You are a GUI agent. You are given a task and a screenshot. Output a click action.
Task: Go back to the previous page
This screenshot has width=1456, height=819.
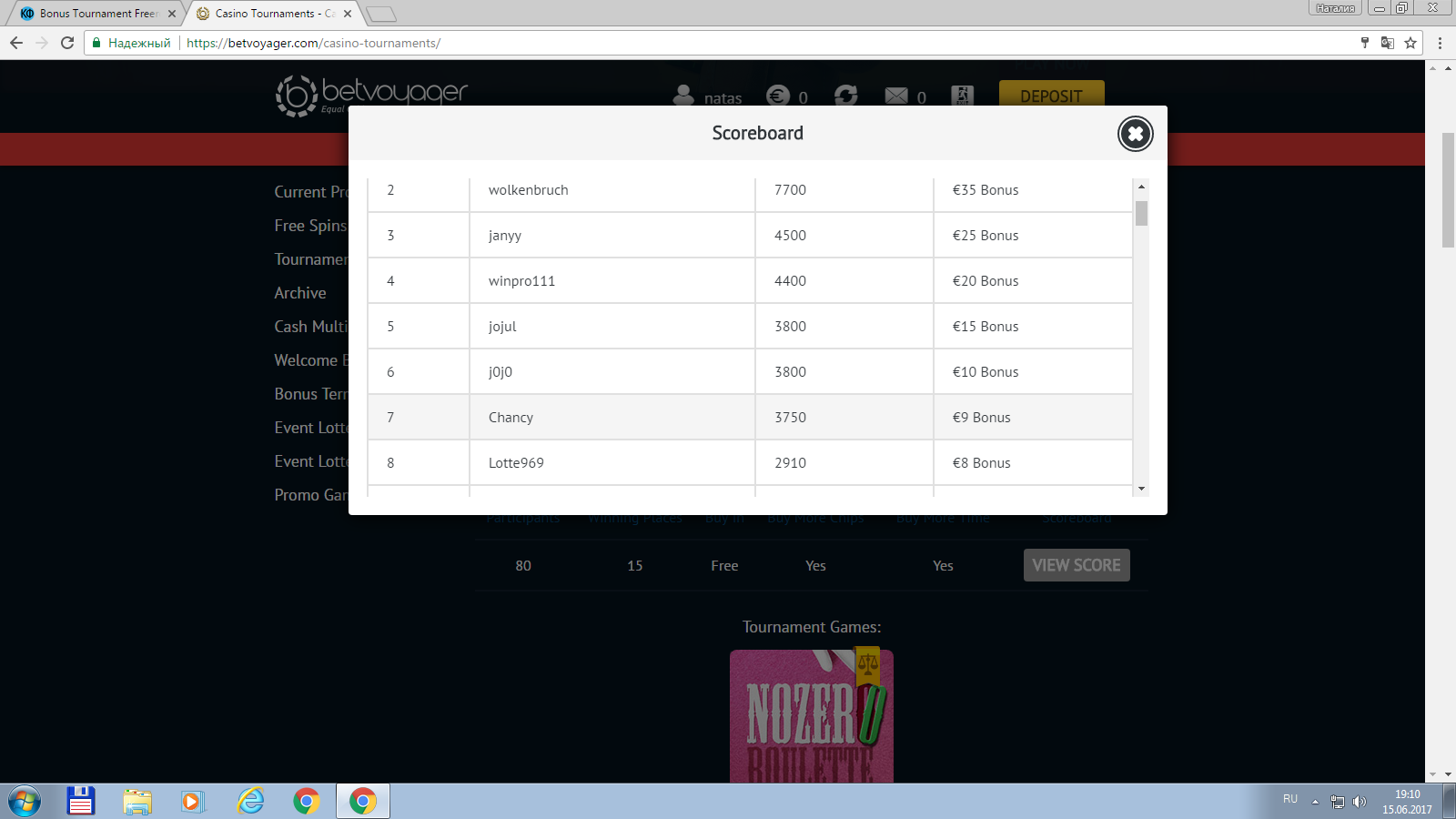(x=16, y=43)
